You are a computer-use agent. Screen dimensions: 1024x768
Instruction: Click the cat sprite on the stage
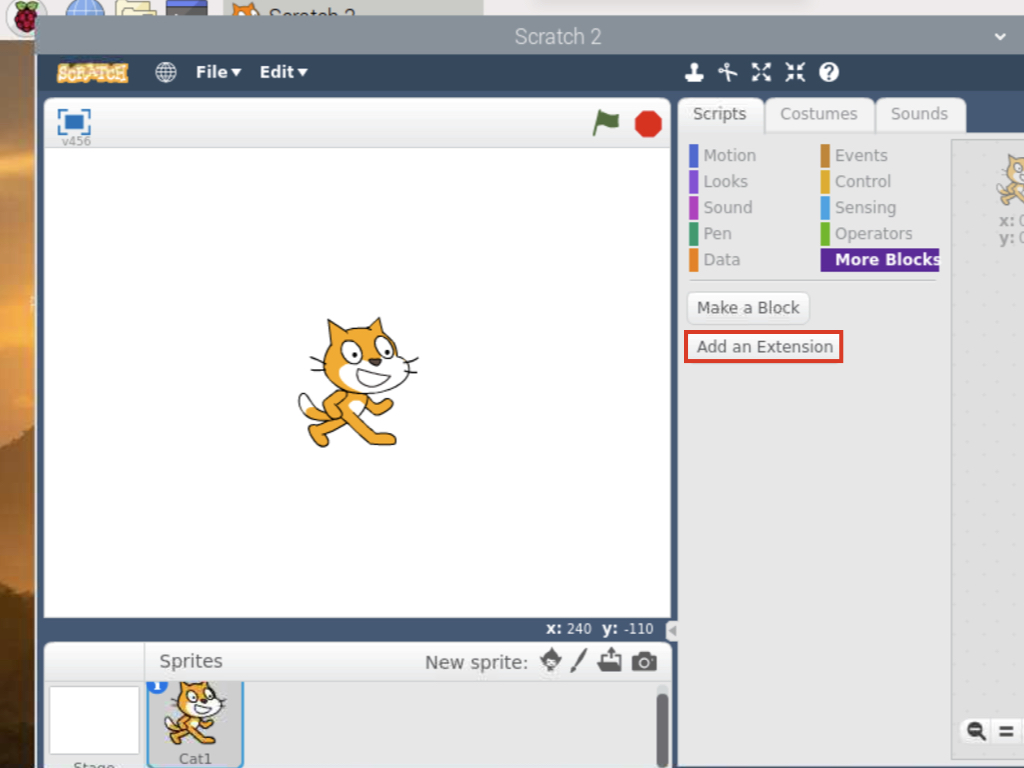click(x=358, y=383)
